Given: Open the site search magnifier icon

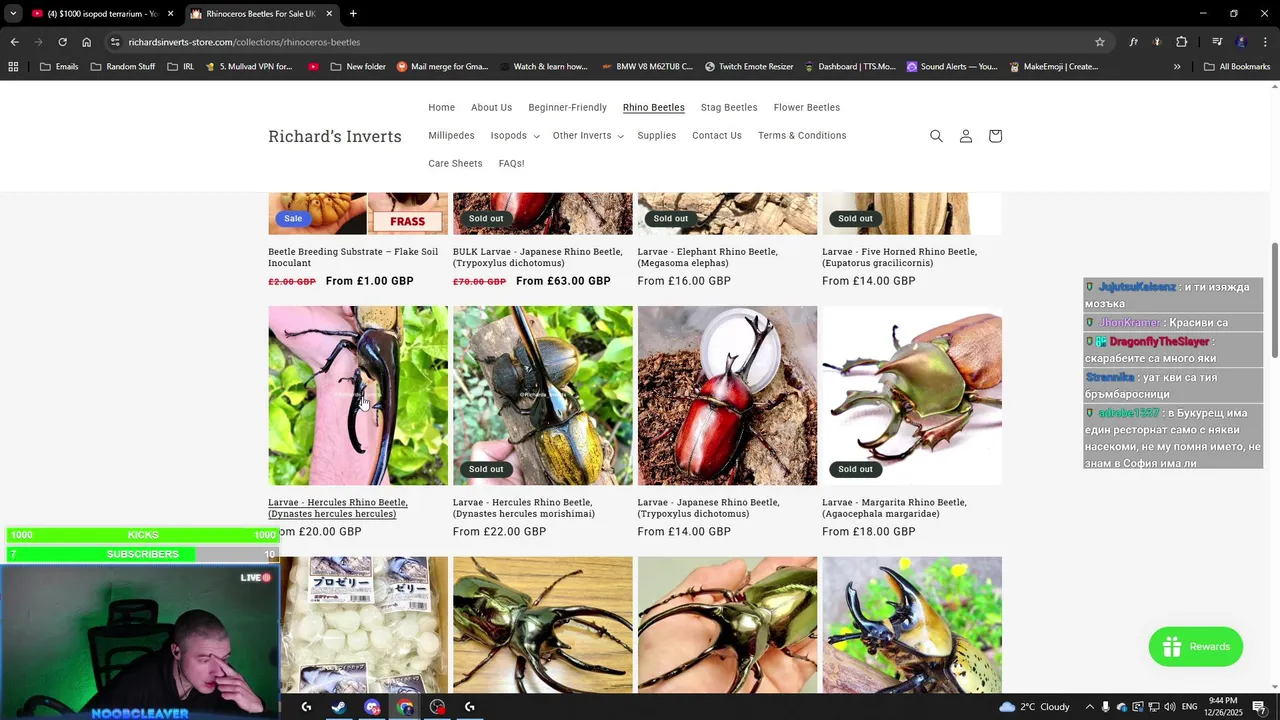Looking at the screenshot, I should click(936, 136).
